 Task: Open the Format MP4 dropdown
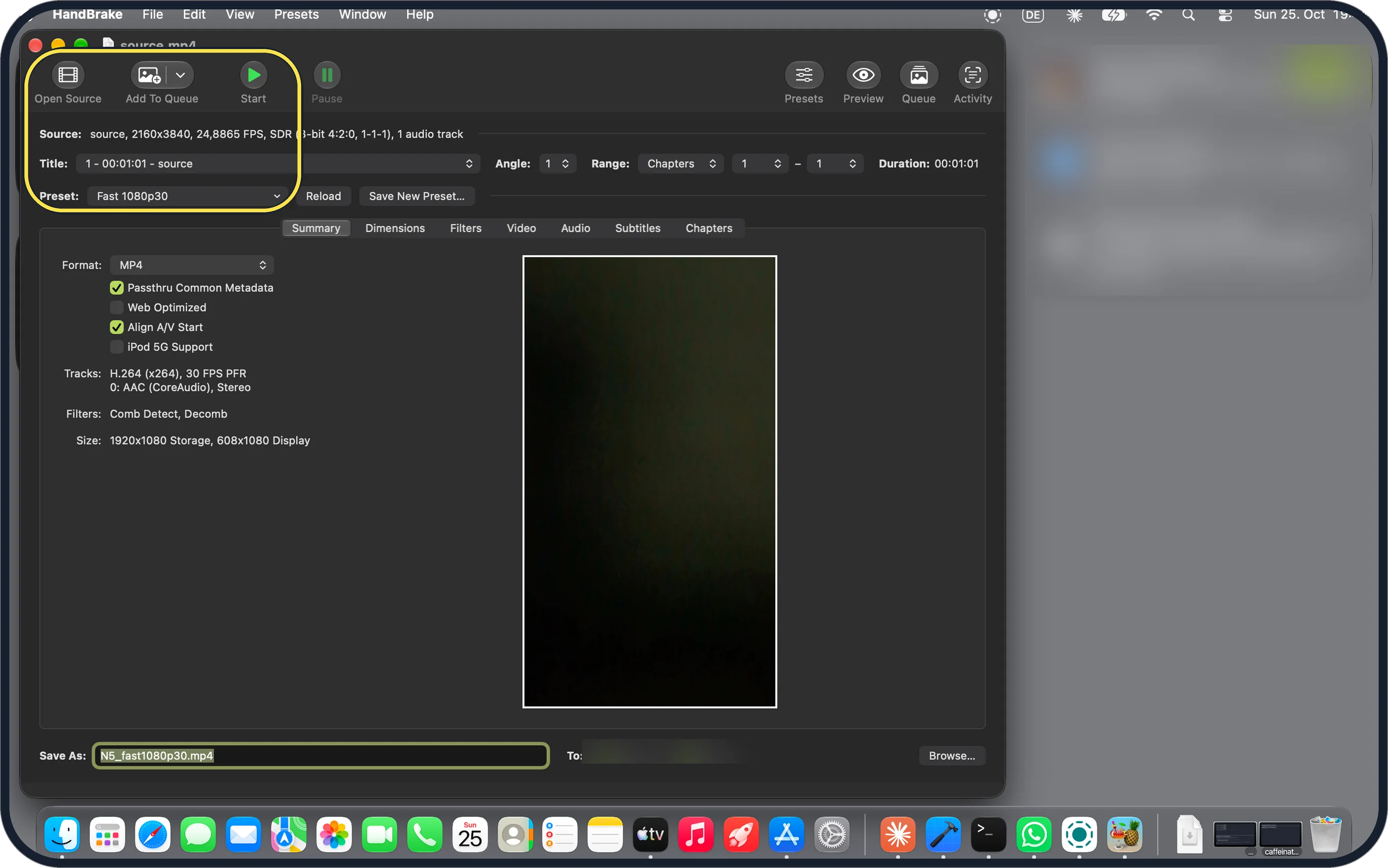tap(191, 265)
